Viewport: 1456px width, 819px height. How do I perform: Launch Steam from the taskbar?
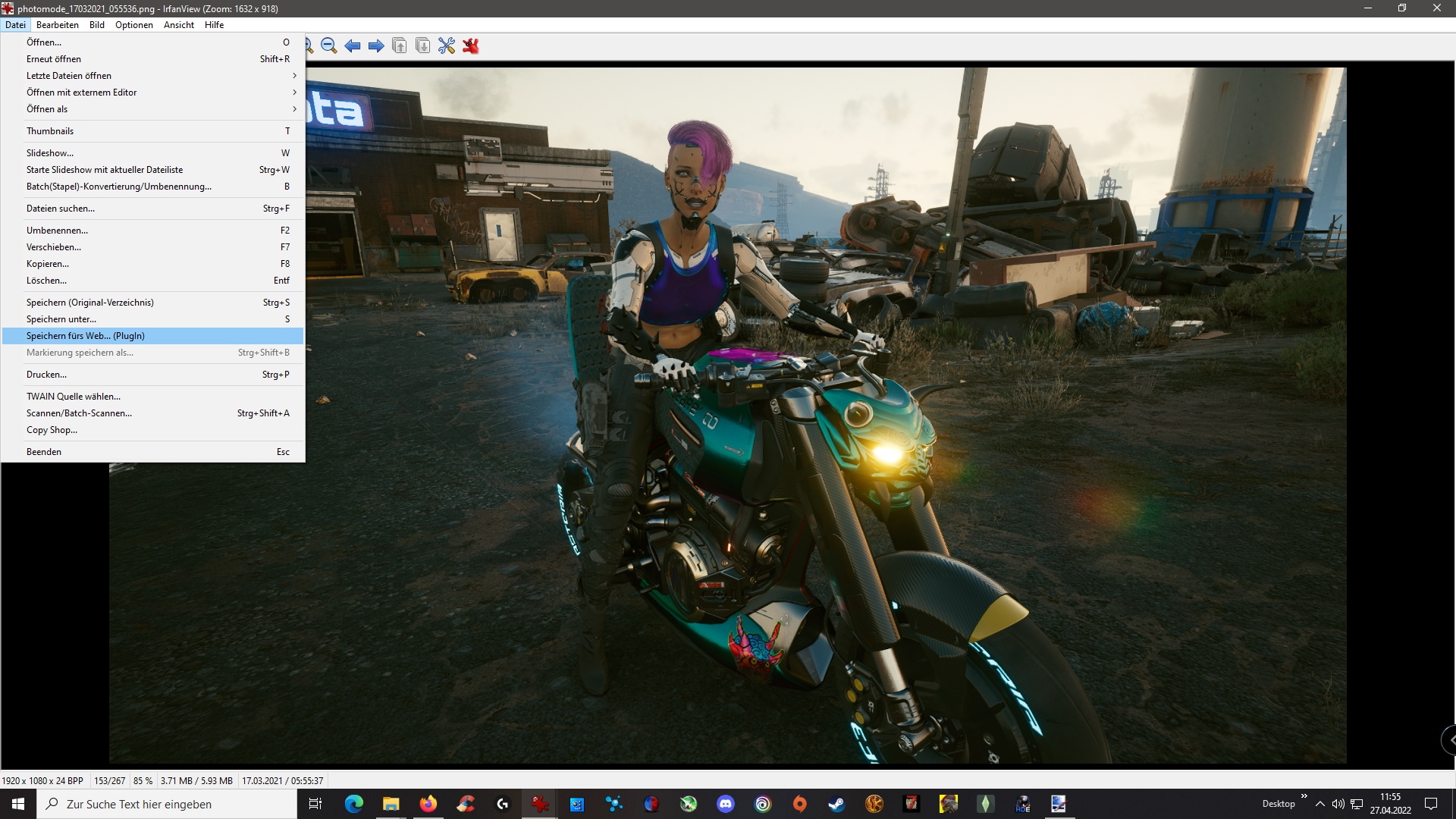[x=836, y=804]
